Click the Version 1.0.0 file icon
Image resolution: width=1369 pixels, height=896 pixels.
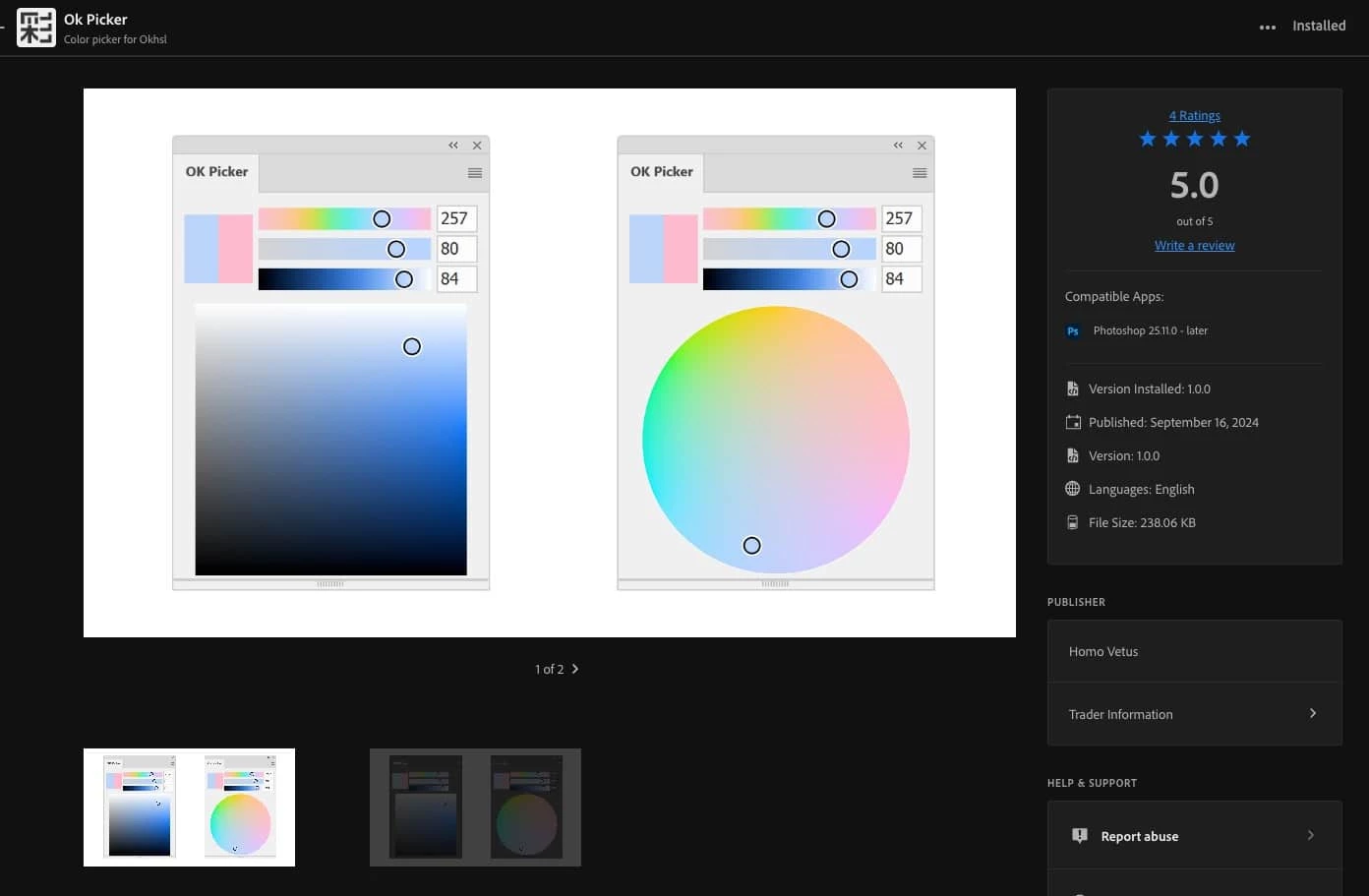pos(1073,455)
